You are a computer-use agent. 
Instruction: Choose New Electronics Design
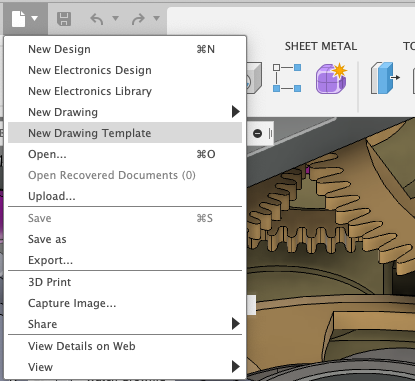pyautogui.click(x=125, y=70)
